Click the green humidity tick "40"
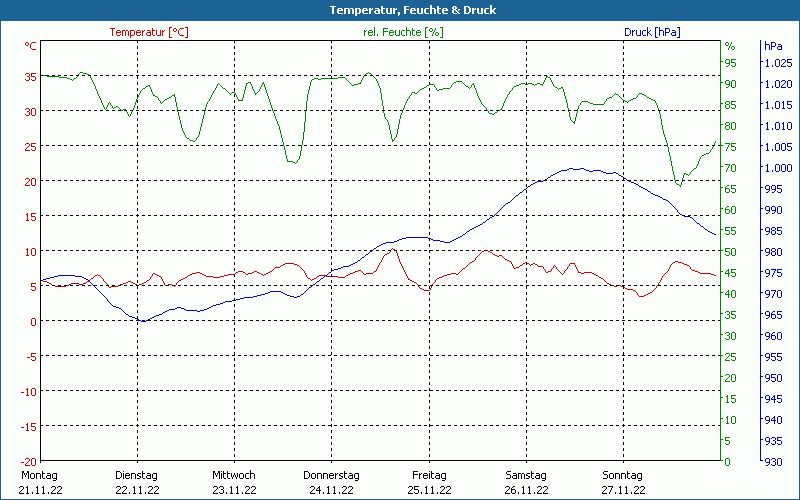 [x=731, y=294]
